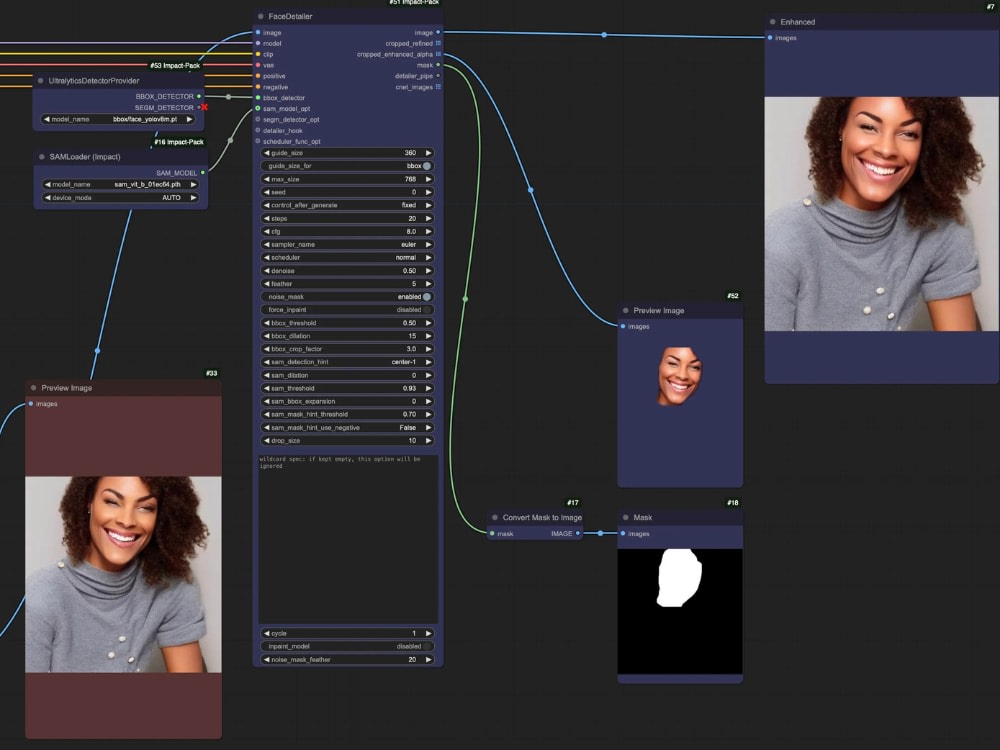Click the Enhanced node images input port
Screen dimensions: 1000x750
[770, 38]
